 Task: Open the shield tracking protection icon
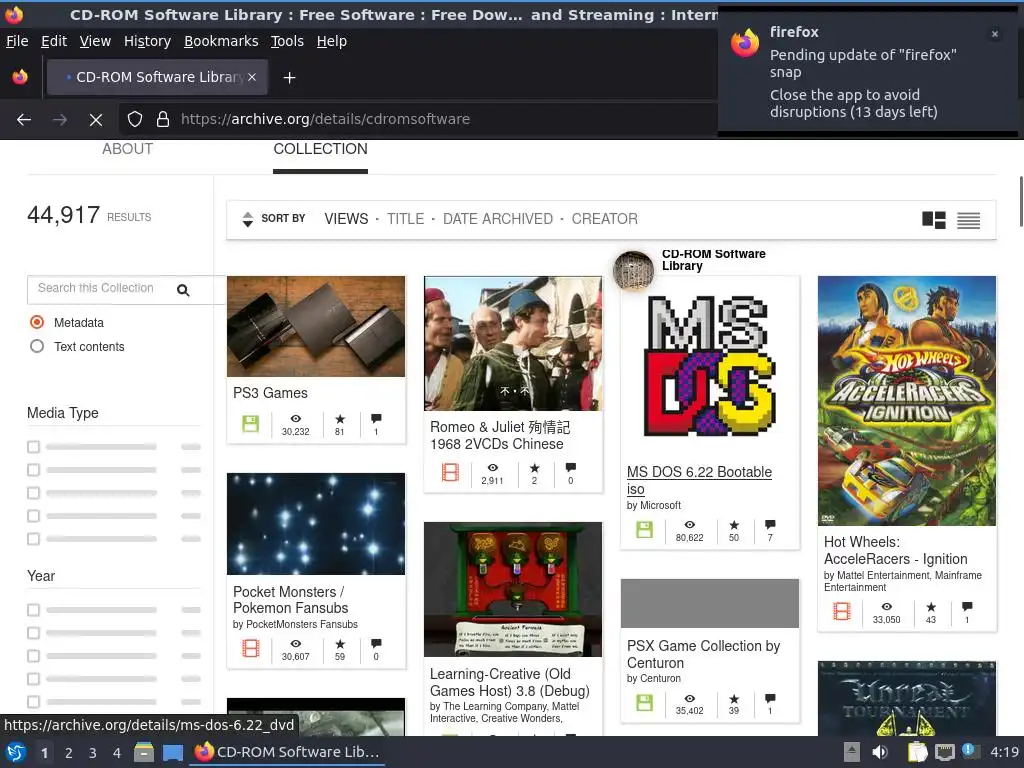click(x=135, y=120)
